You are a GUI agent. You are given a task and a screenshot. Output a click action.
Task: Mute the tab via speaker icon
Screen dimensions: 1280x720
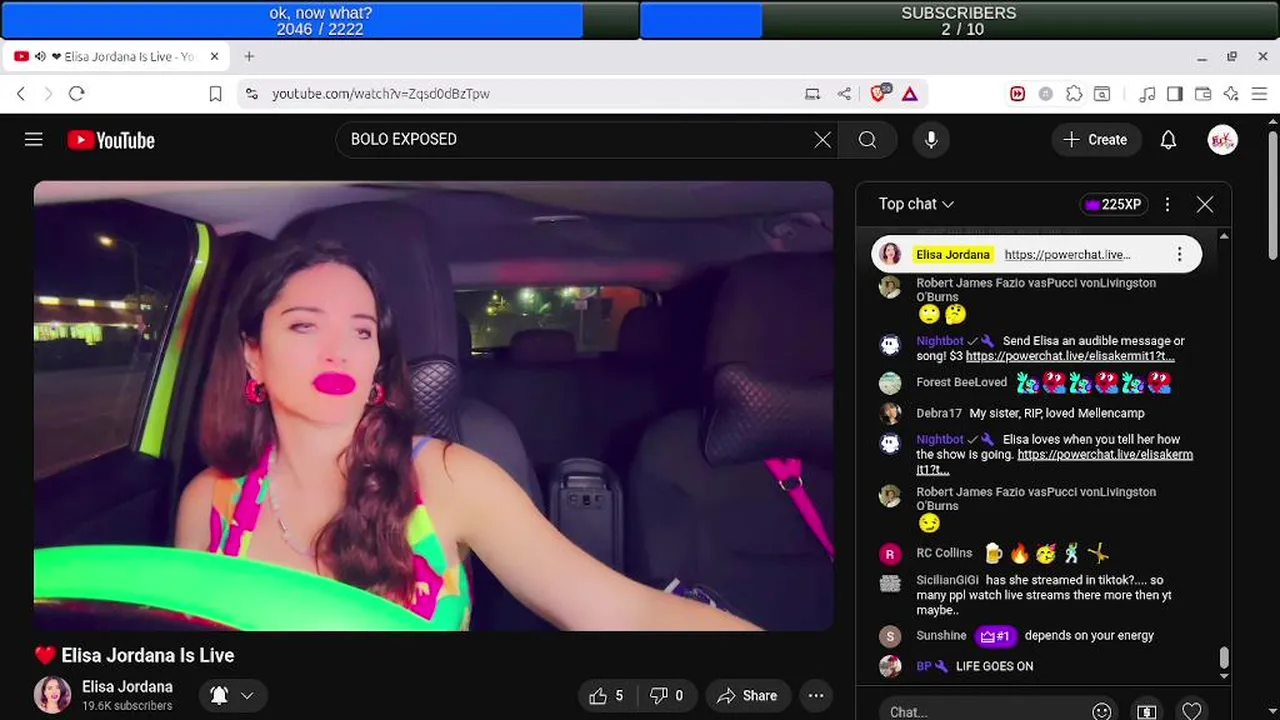(x=40, y=57)
